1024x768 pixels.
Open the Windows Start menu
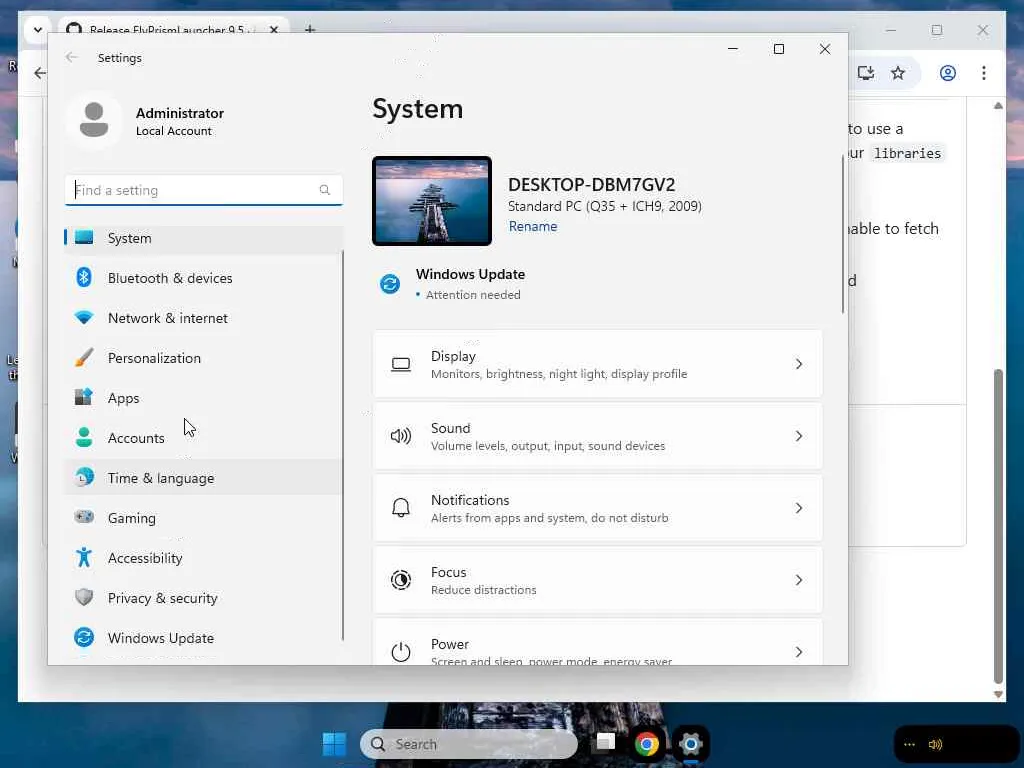(334, 744)
